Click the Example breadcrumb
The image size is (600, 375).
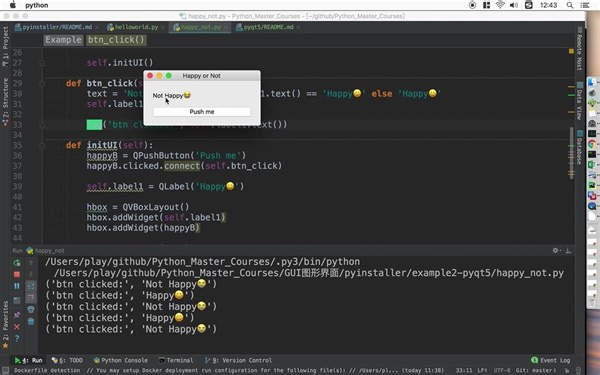63,40
